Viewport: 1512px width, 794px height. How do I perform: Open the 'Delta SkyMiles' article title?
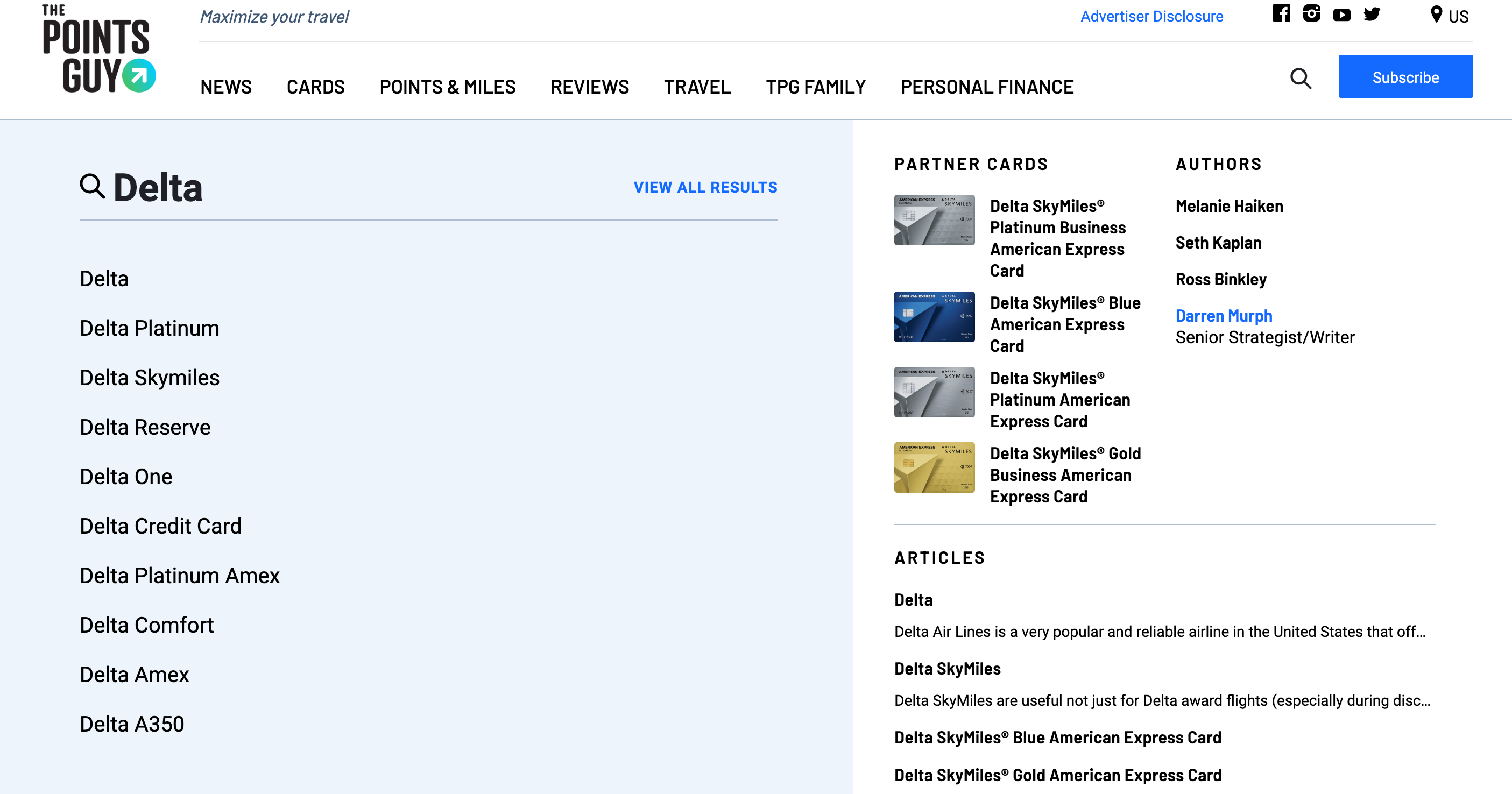click(x=948, y=669)
